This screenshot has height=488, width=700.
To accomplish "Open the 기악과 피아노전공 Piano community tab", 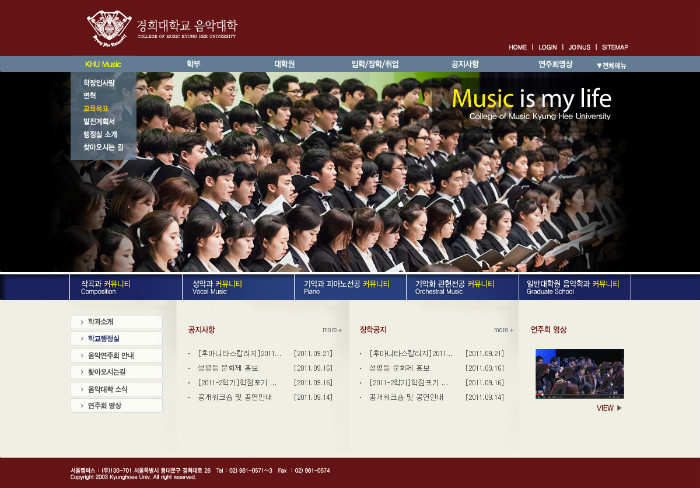I will (350, 287).
